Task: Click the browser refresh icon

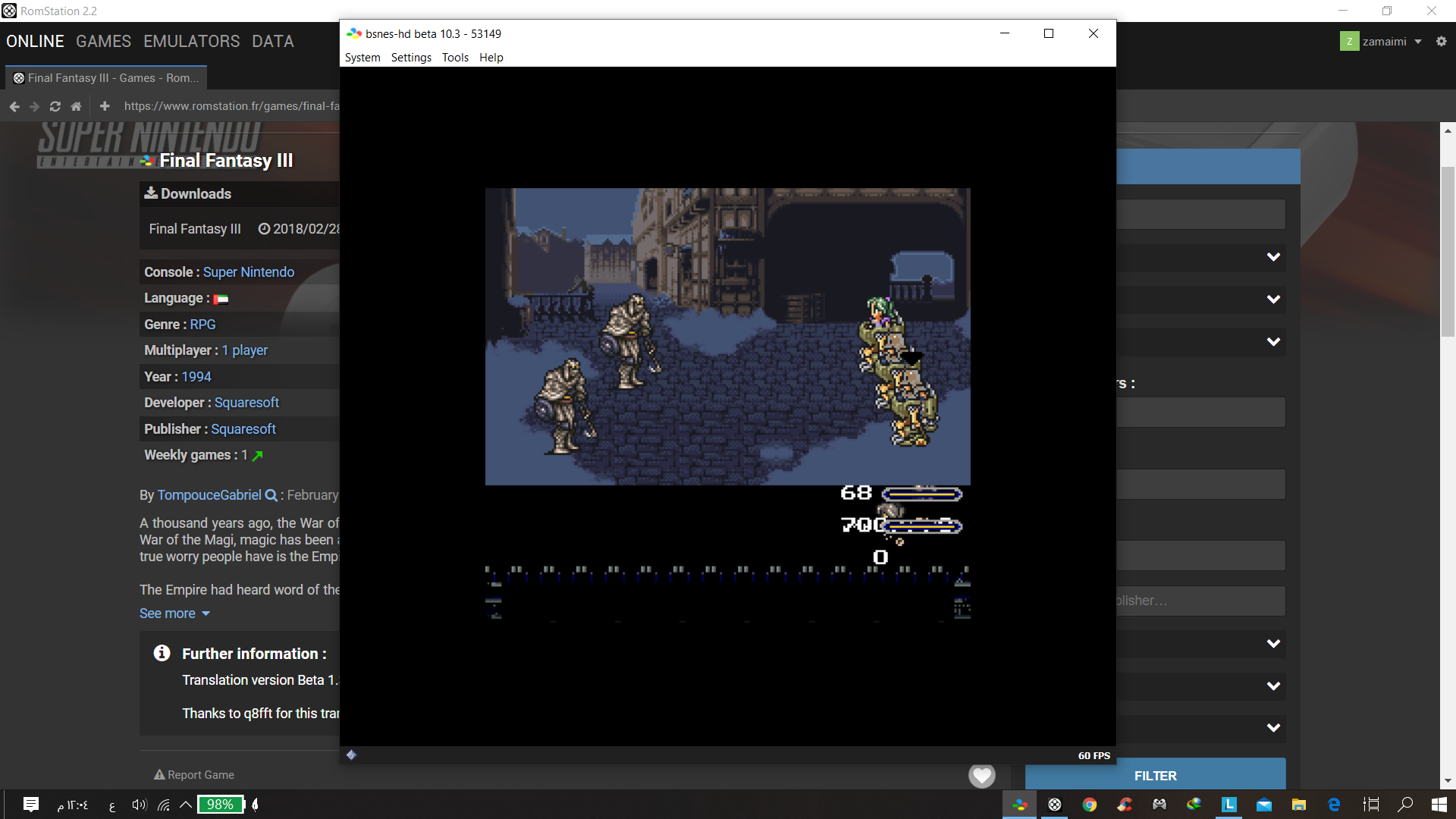Action: tap(55, 107)
